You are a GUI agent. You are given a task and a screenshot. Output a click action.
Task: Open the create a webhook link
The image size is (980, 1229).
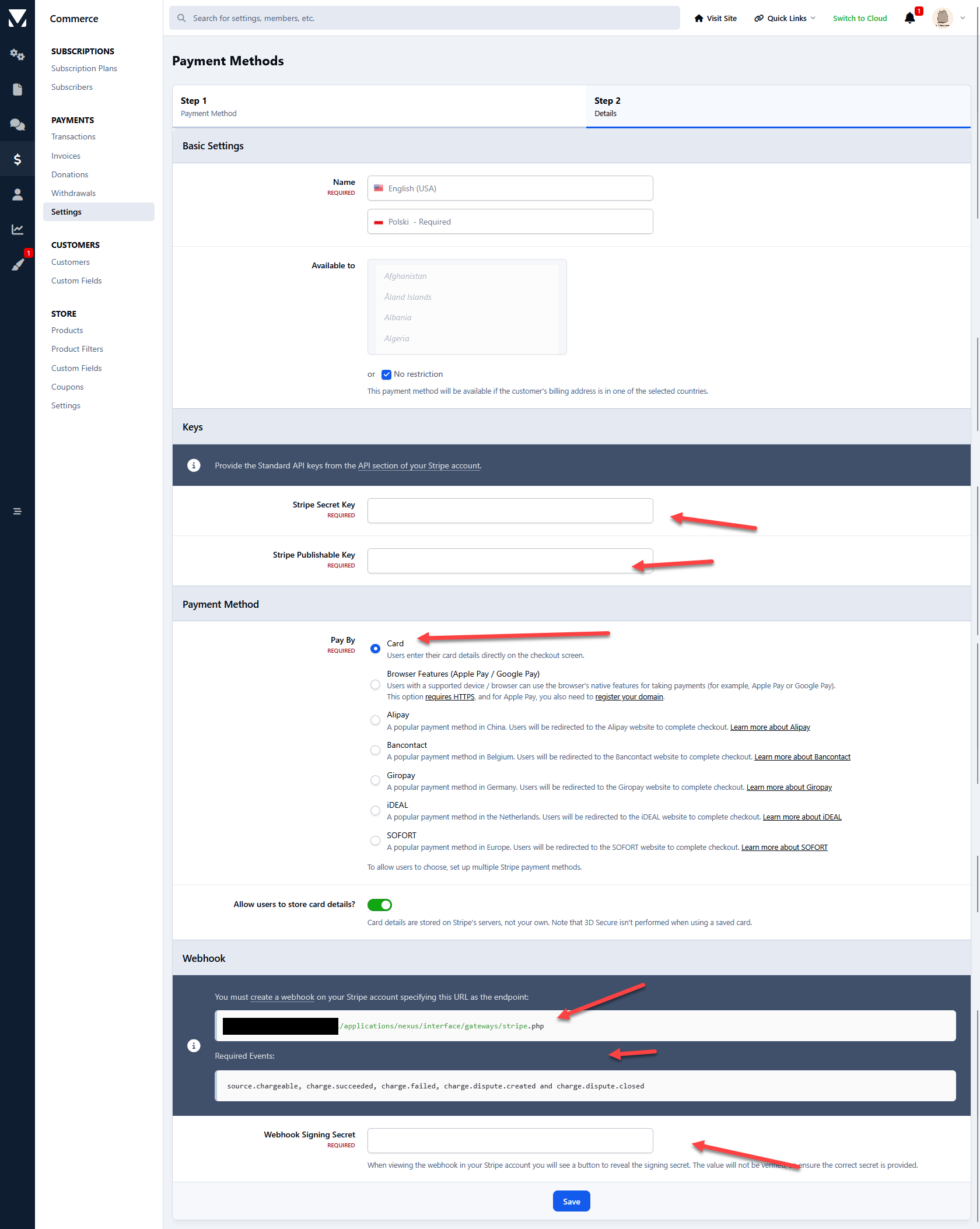(x=282, y=997)
